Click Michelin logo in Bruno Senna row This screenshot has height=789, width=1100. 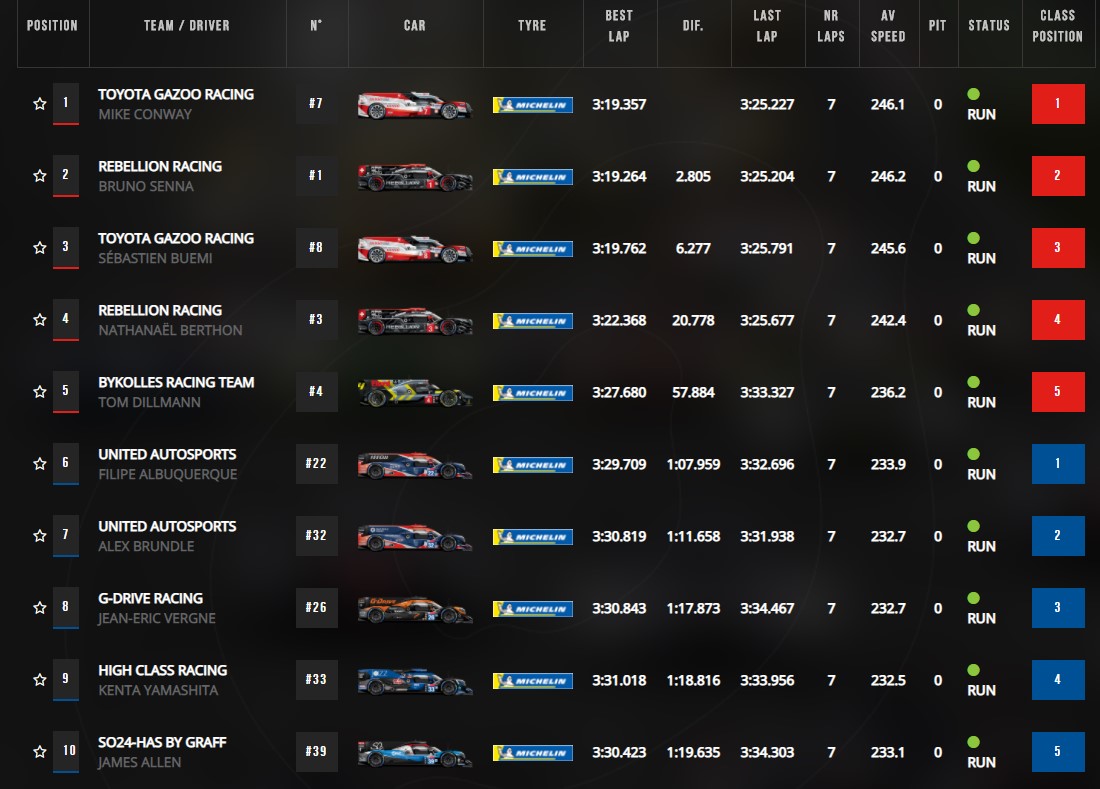coord(532,177)
